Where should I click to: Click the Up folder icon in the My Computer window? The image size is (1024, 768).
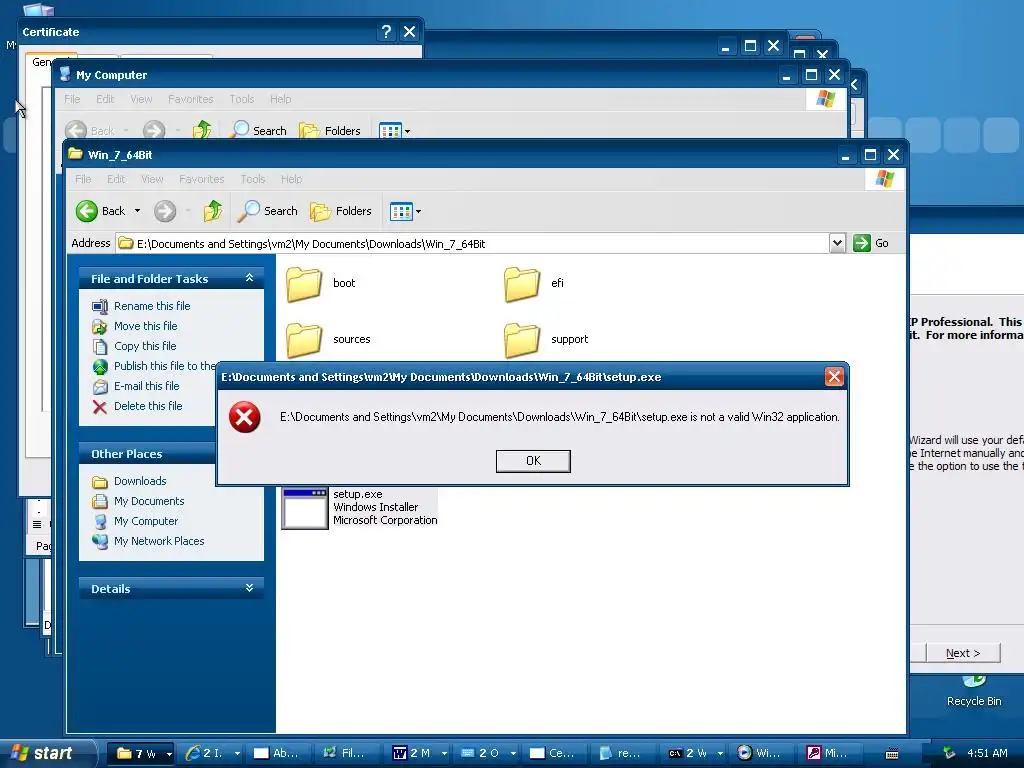(202, 130)
